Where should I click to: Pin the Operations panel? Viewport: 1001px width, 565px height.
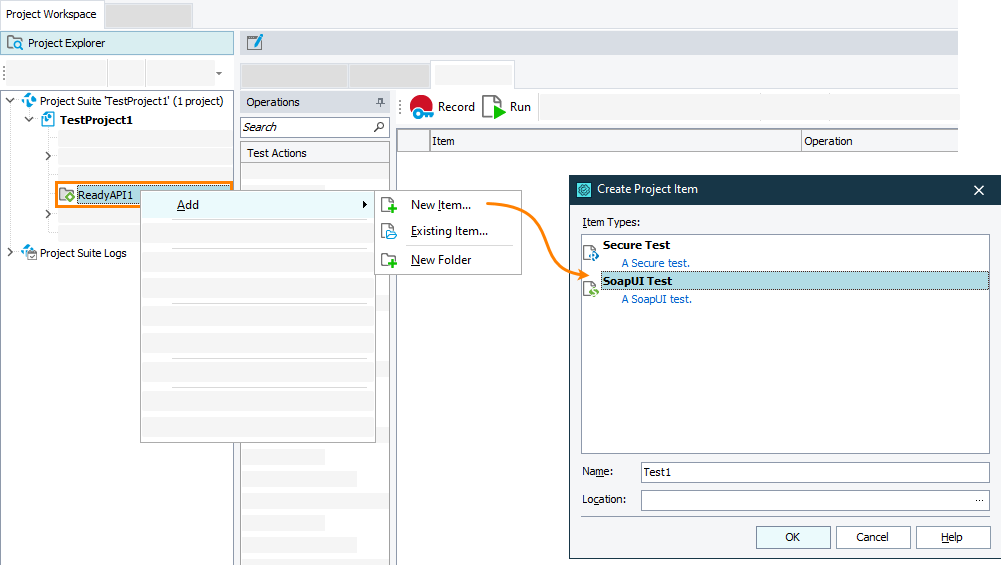[380, 102]
